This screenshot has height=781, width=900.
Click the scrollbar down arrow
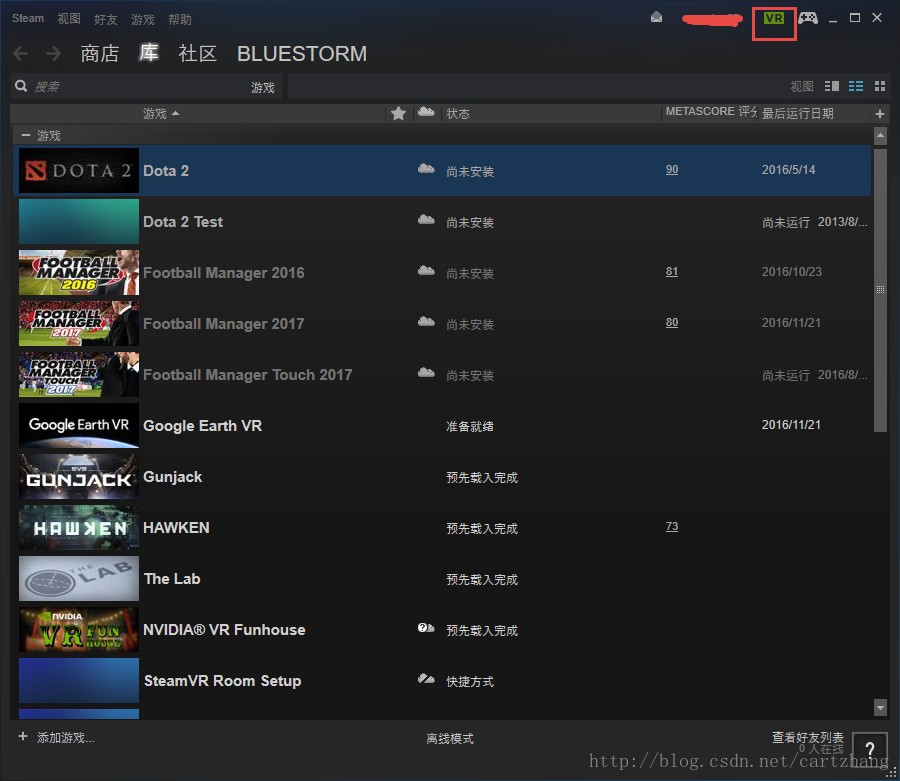[x=880, y=708]
